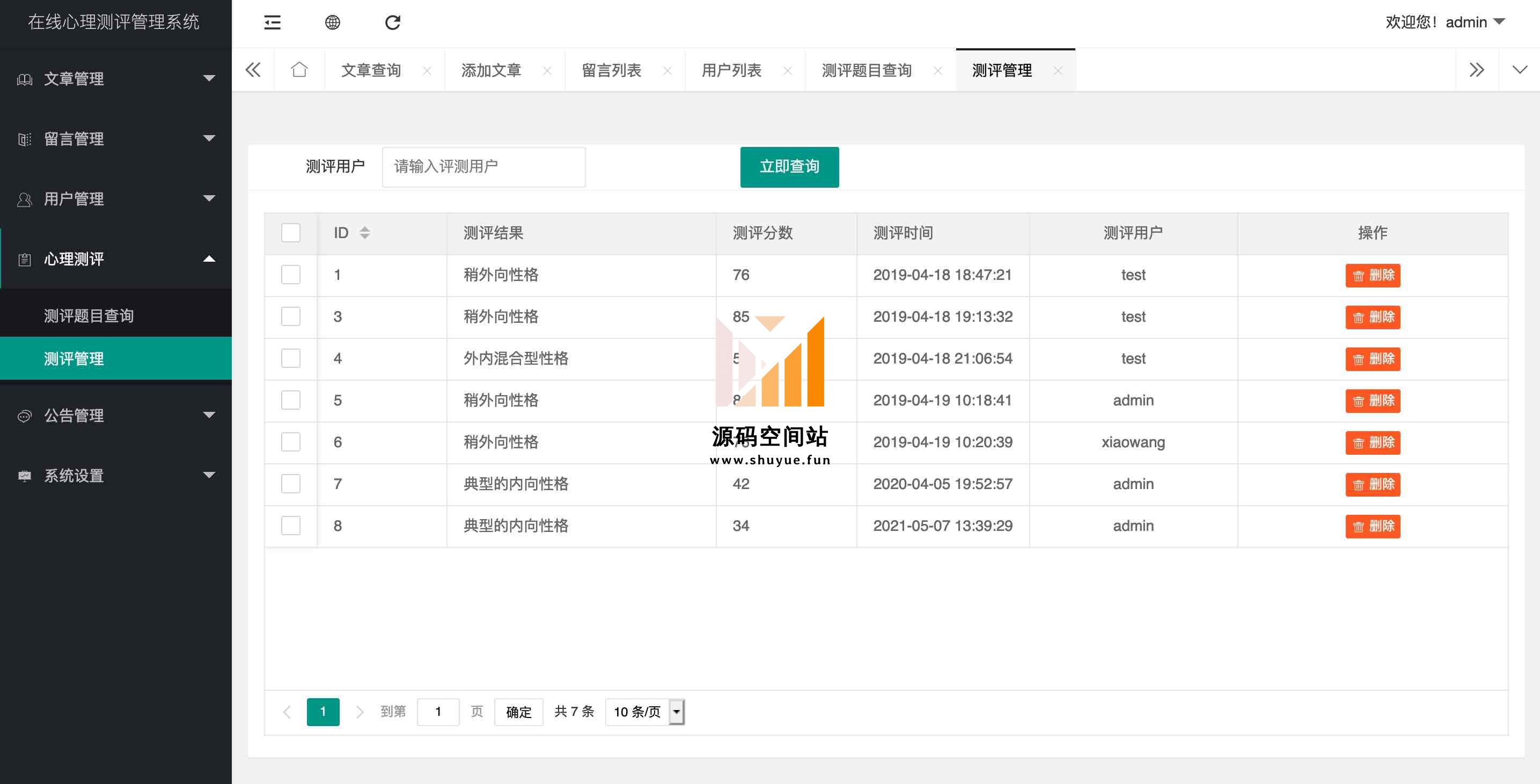Open the 10 条/页 page size dropdown
1540x784 pixels.
click(644, 712)
